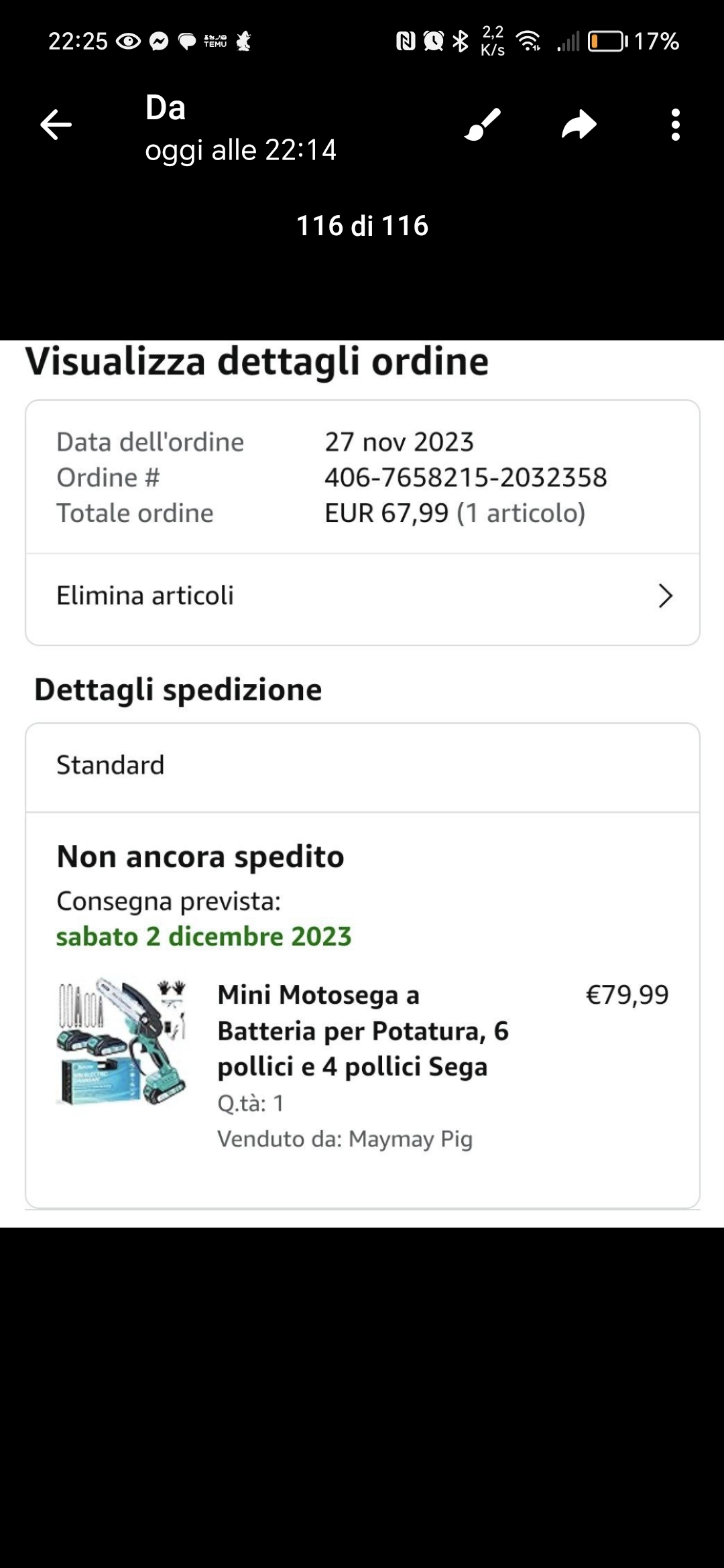Tap the sender name Da
This screenshot has height=1568, width=724.
point(166,108)
